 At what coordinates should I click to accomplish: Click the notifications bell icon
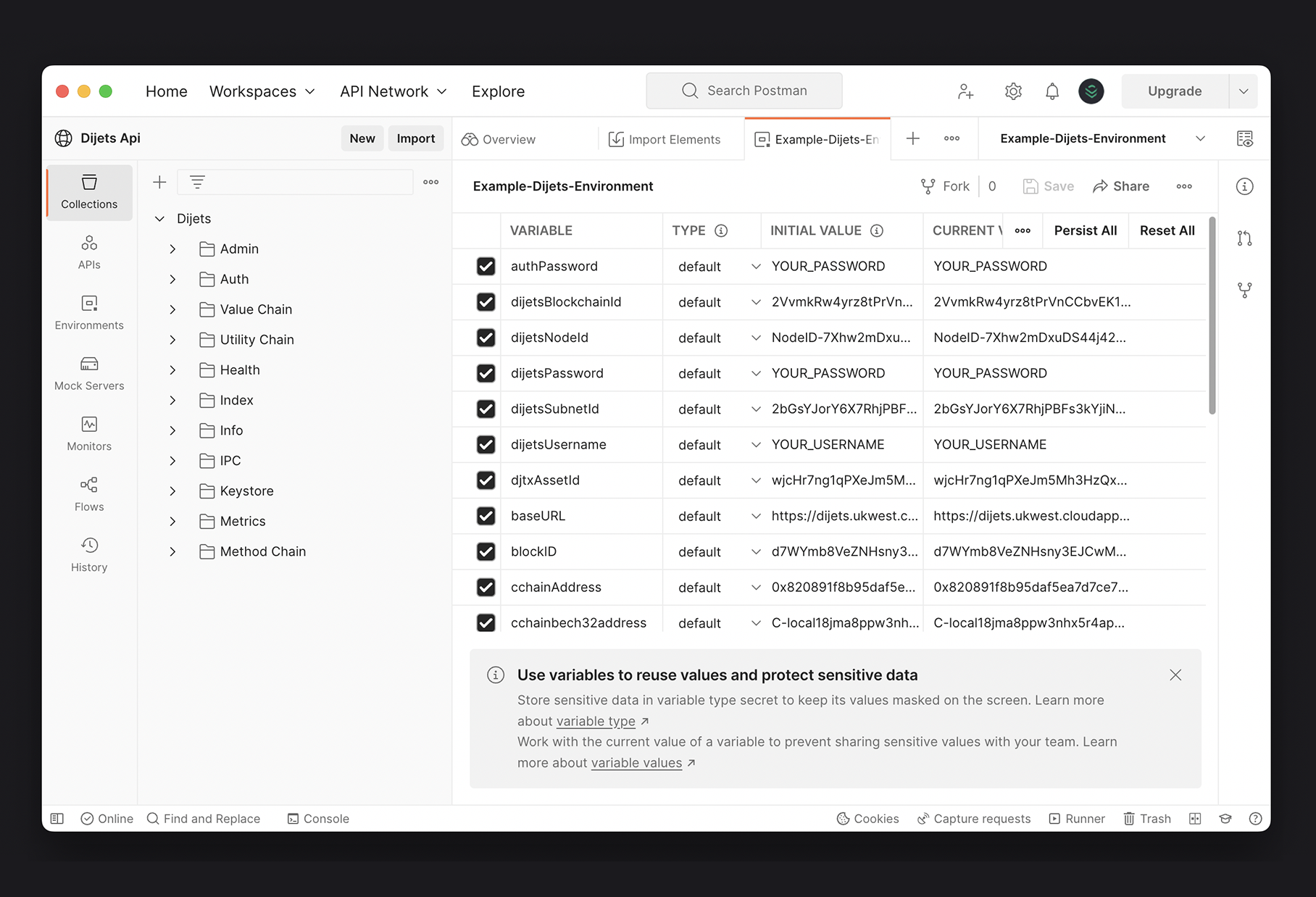click(x=1051, y=91)
